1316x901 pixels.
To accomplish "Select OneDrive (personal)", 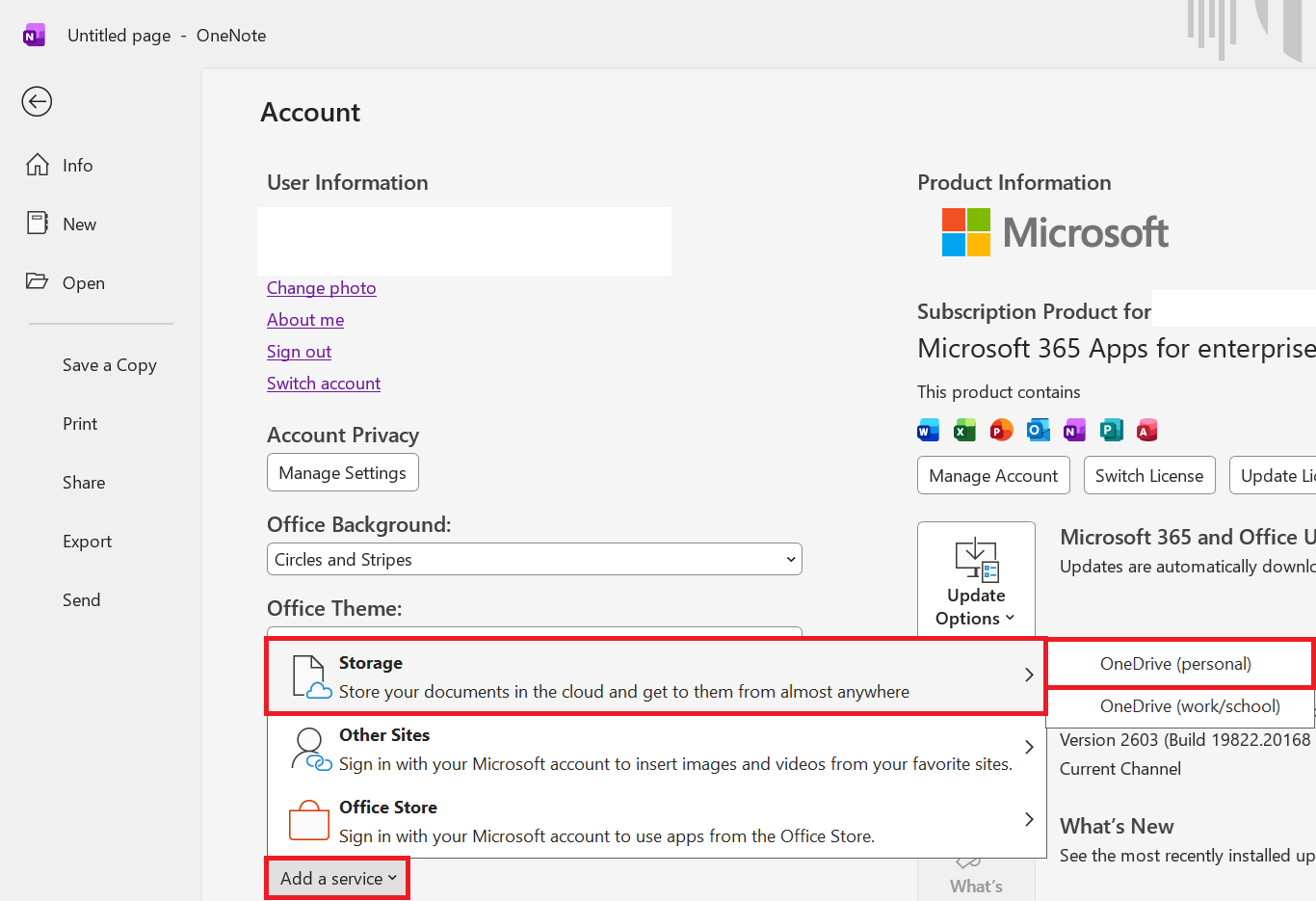I will (x=1180, y=664).
